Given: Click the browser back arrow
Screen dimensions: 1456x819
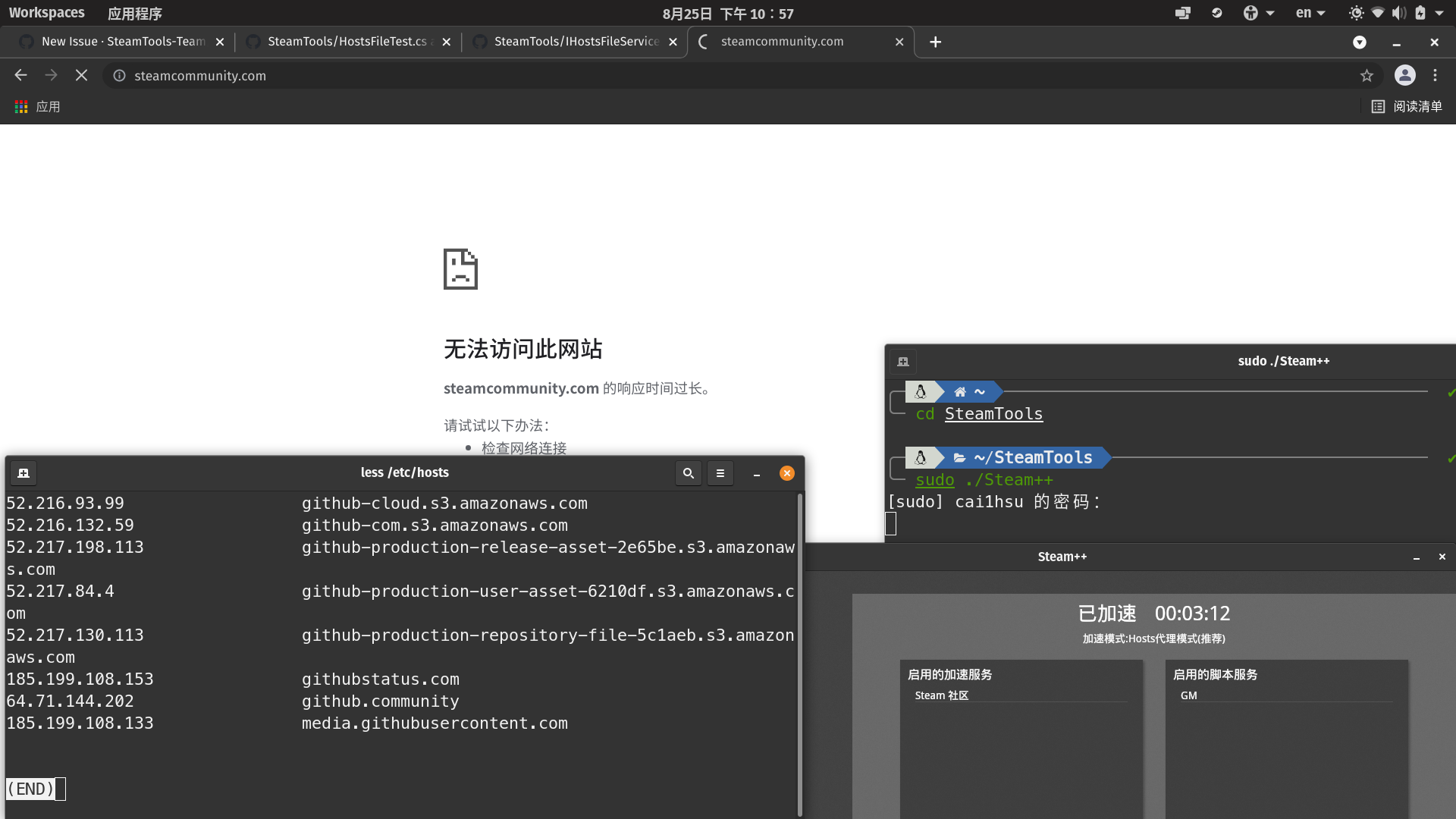Looking at the screenshot, I should click(x=20, y=75).
